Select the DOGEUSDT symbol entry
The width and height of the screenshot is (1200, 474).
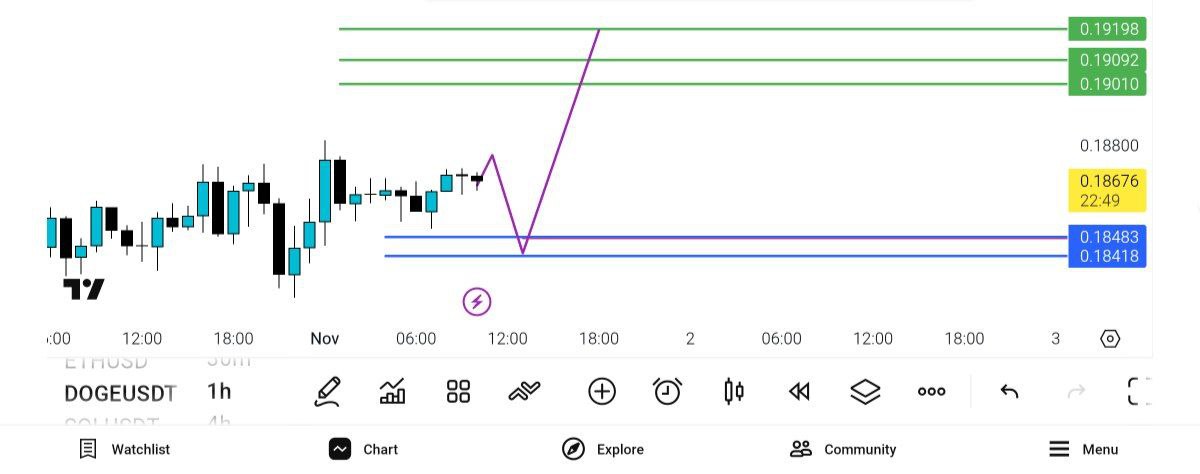pos(120,393)
